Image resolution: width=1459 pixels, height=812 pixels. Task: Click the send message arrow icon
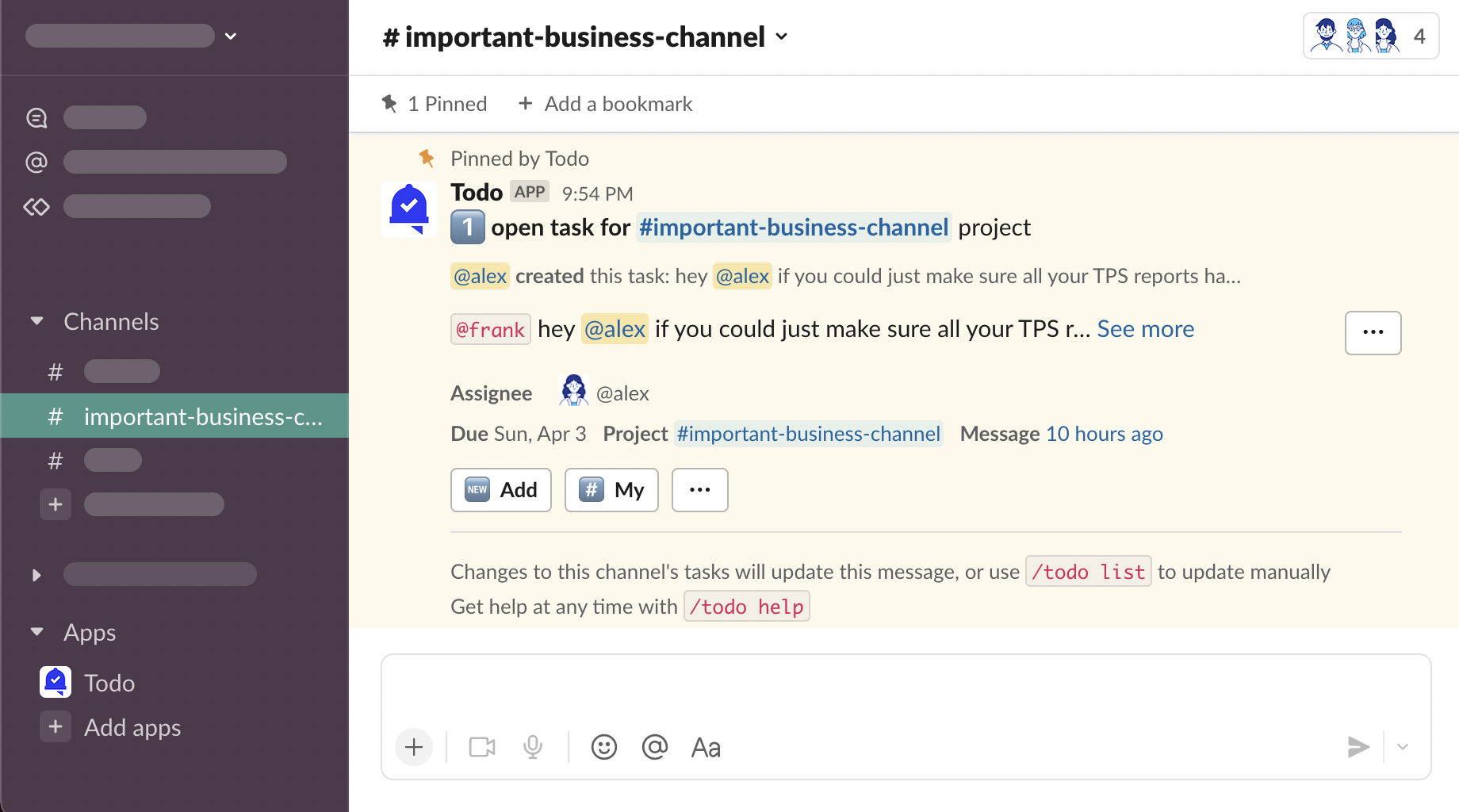[1358, 747]
